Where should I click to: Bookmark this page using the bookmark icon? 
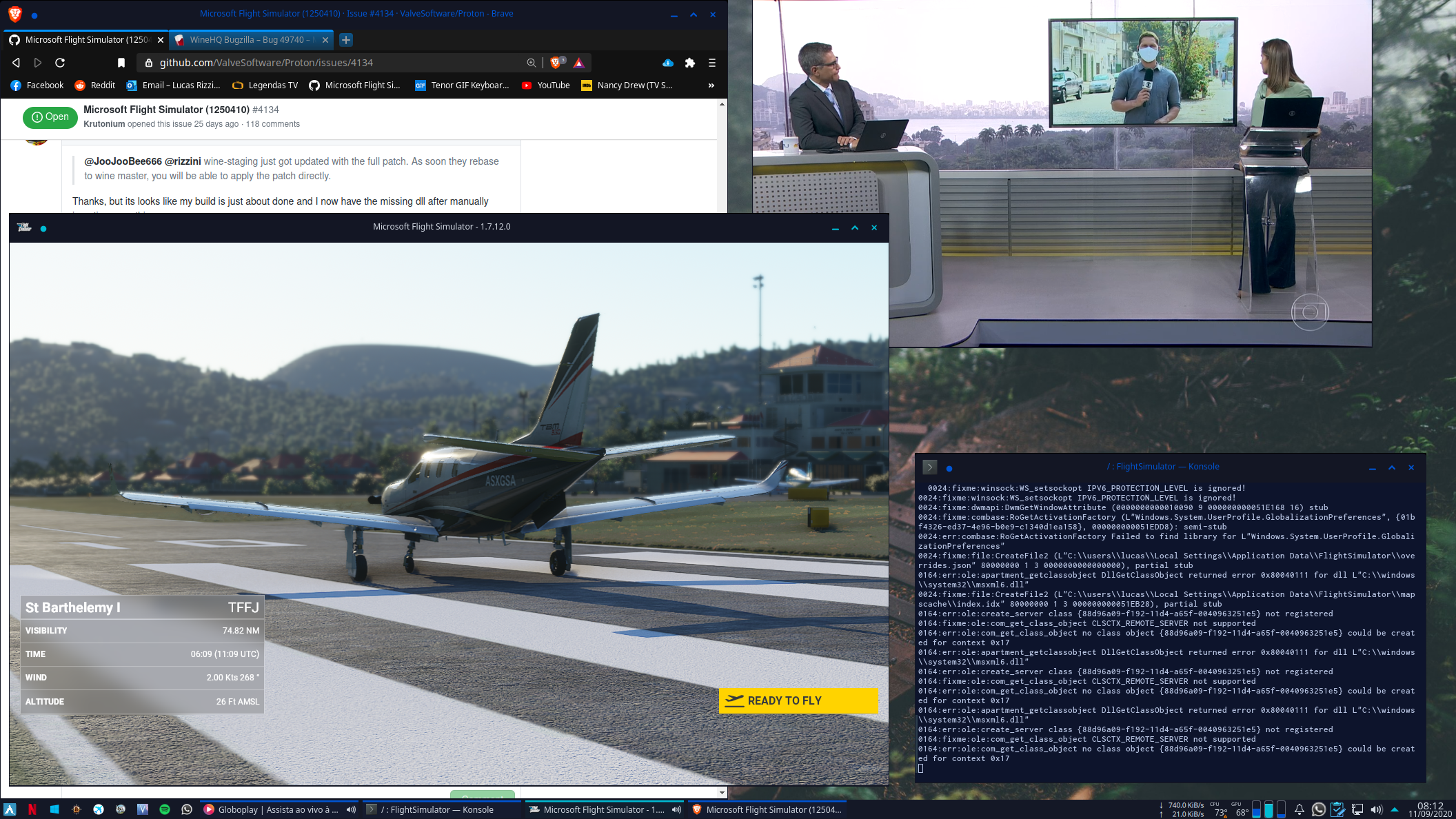pyautogui.click(x=121, y=63)
